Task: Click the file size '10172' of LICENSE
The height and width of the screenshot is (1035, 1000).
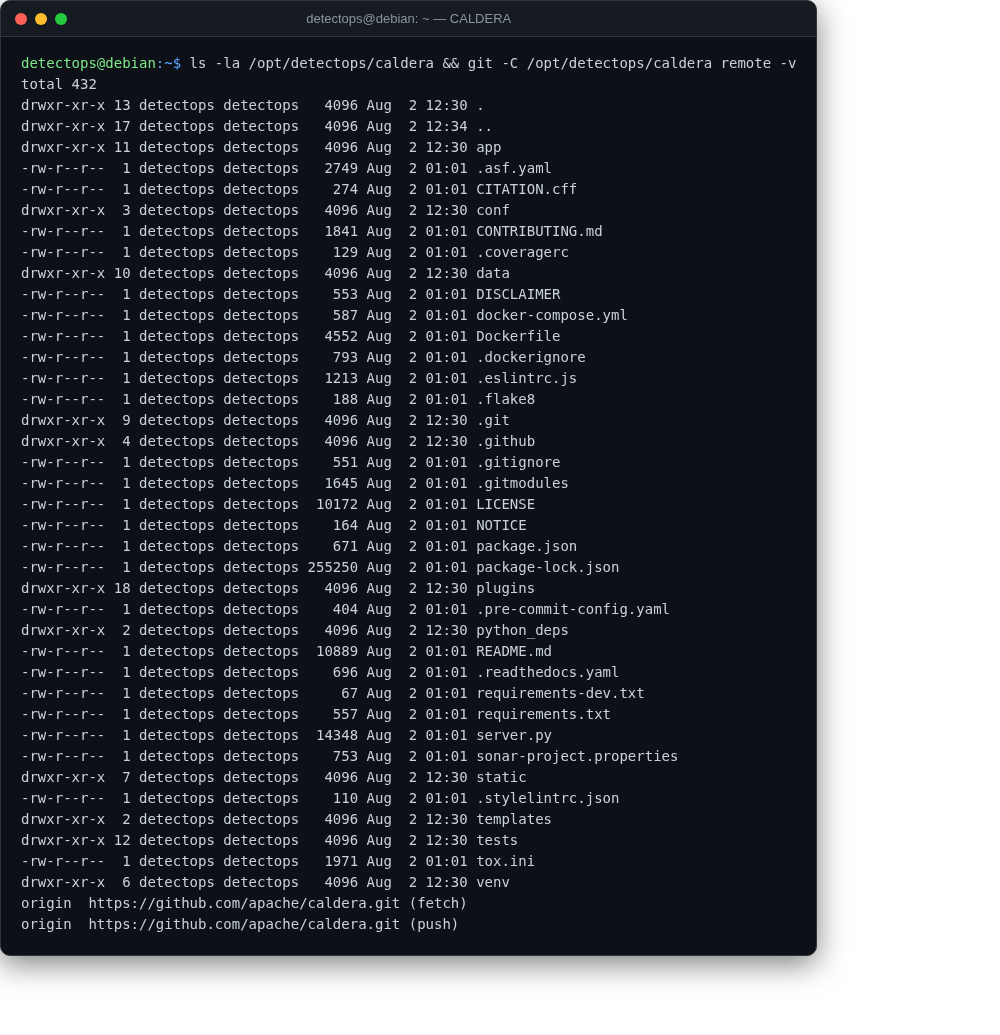Action: [337, 504]
